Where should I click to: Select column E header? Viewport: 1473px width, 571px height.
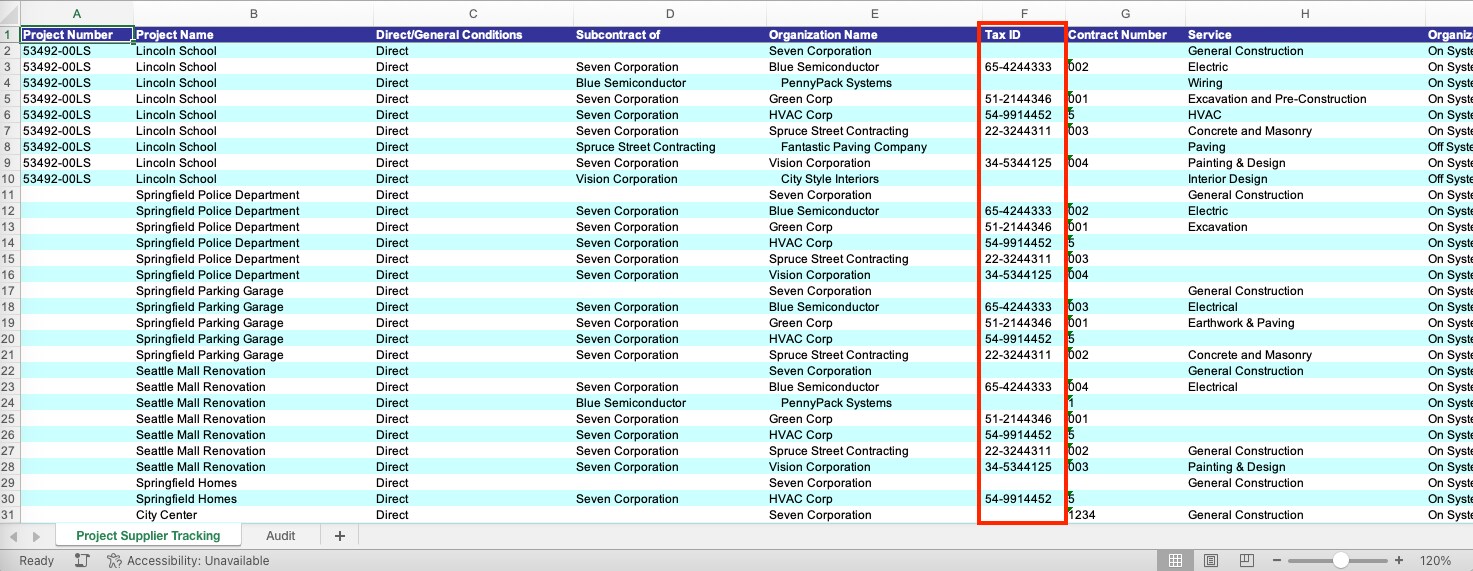pos(875,14)
